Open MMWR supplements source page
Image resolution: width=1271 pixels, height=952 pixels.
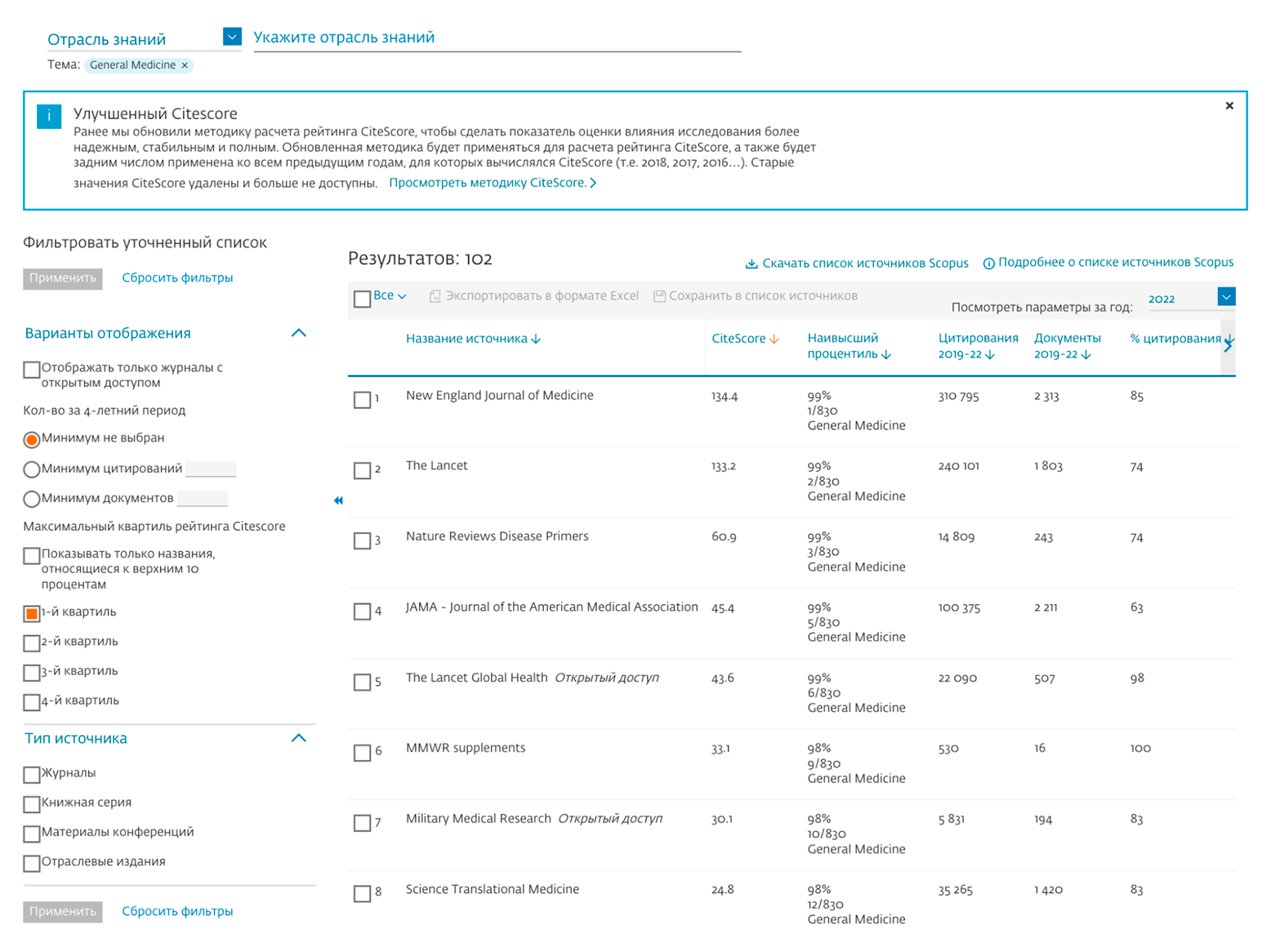[x=466, y=749]
